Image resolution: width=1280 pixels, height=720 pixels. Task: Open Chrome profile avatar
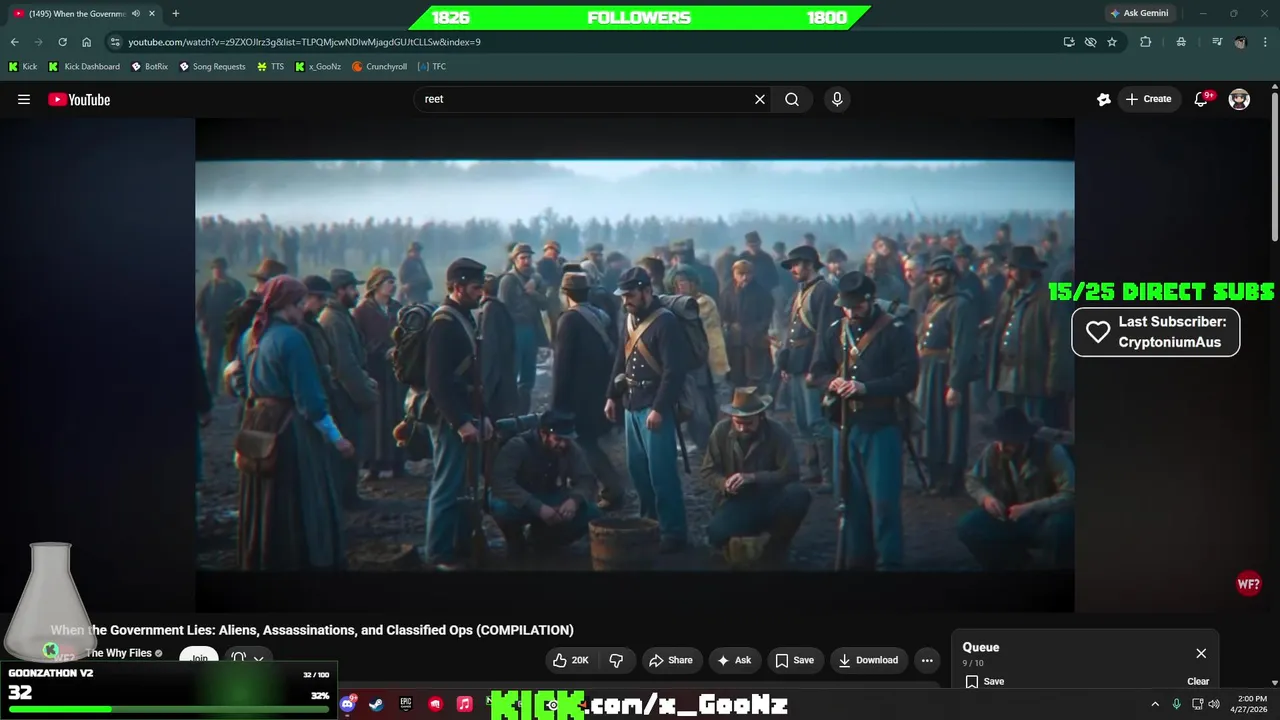point(1240,42)
